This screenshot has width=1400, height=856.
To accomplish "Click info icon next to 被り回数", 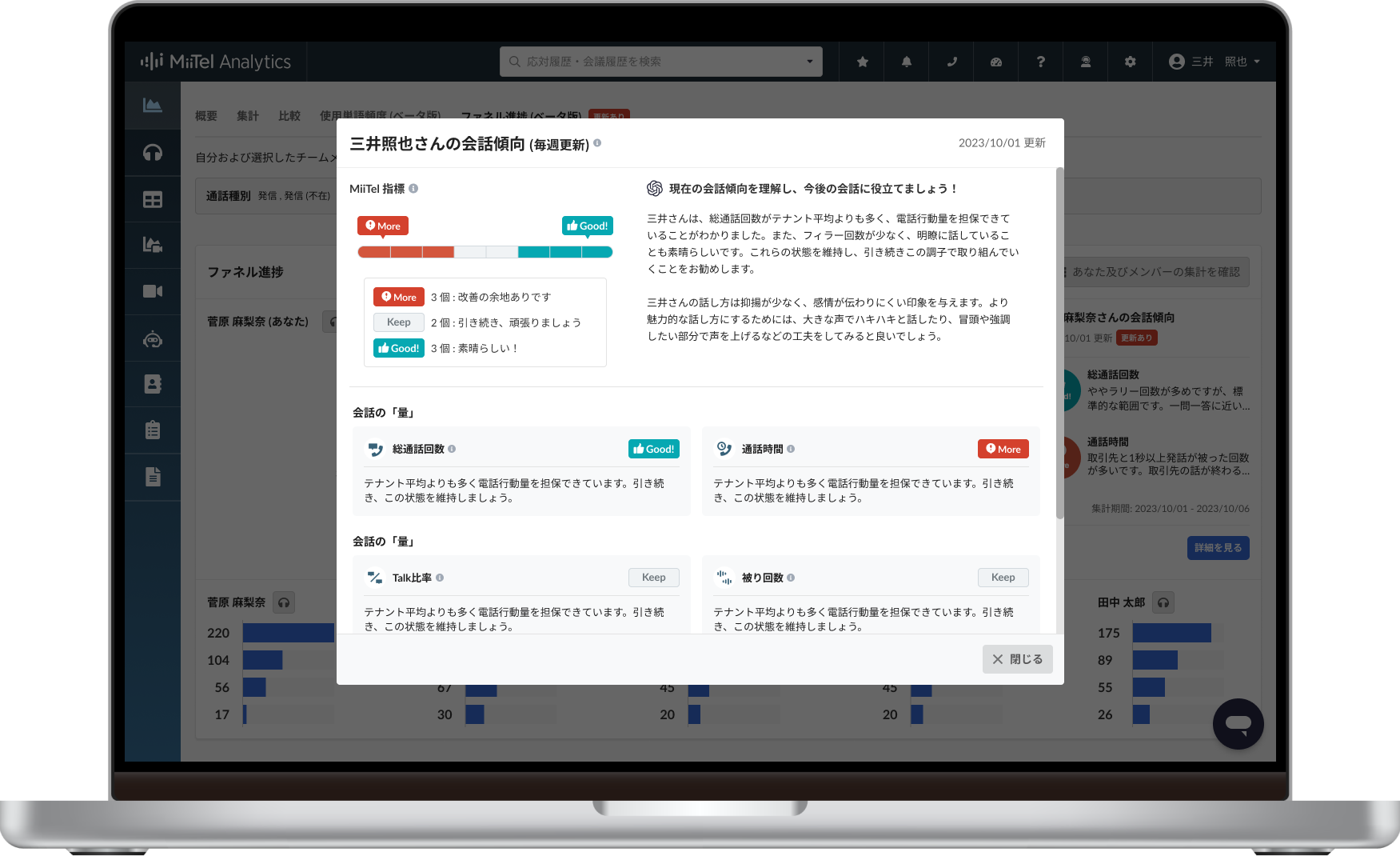I will 791,578.
